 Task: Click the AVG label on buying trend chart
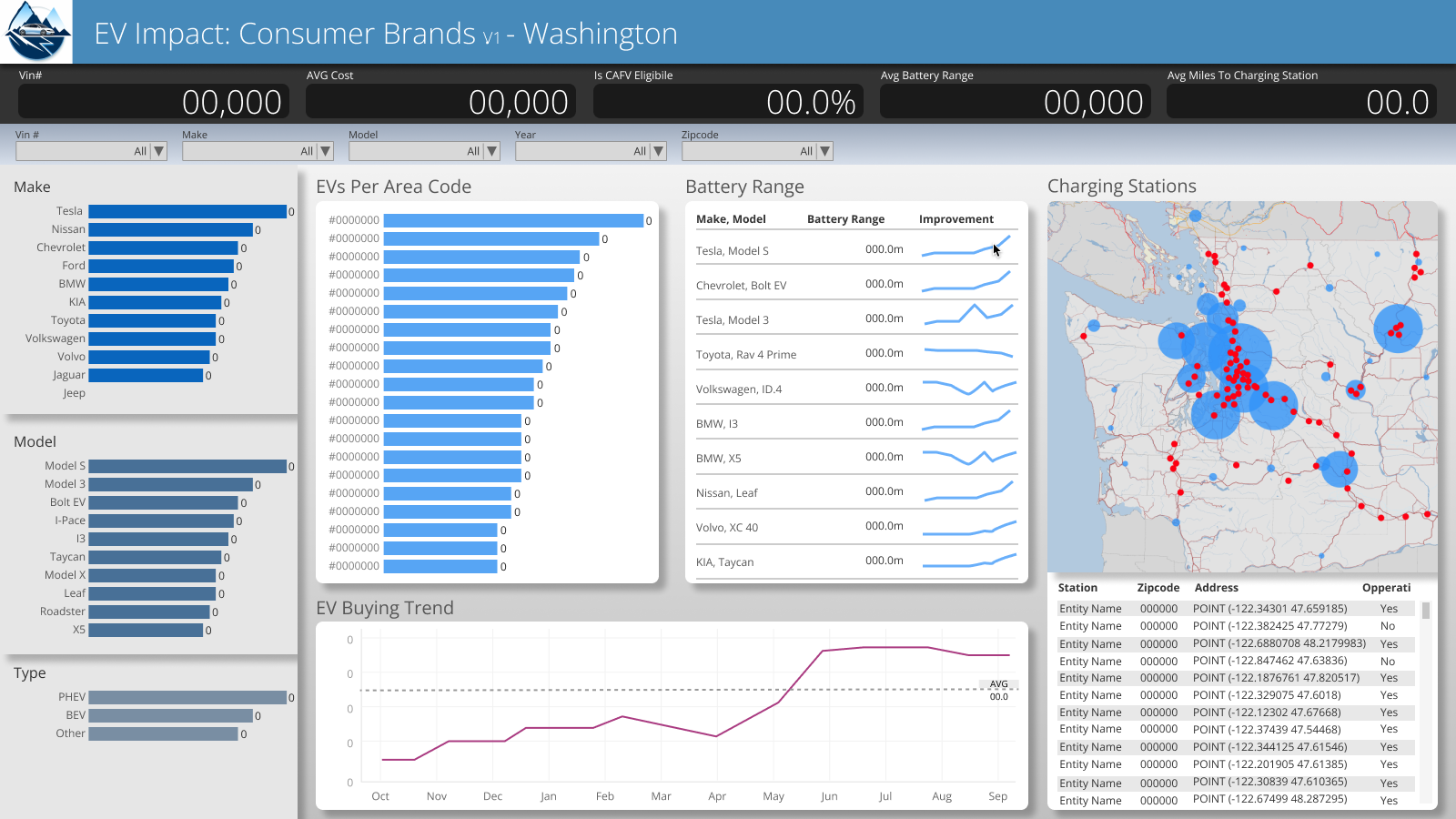[x=998, y=684]
